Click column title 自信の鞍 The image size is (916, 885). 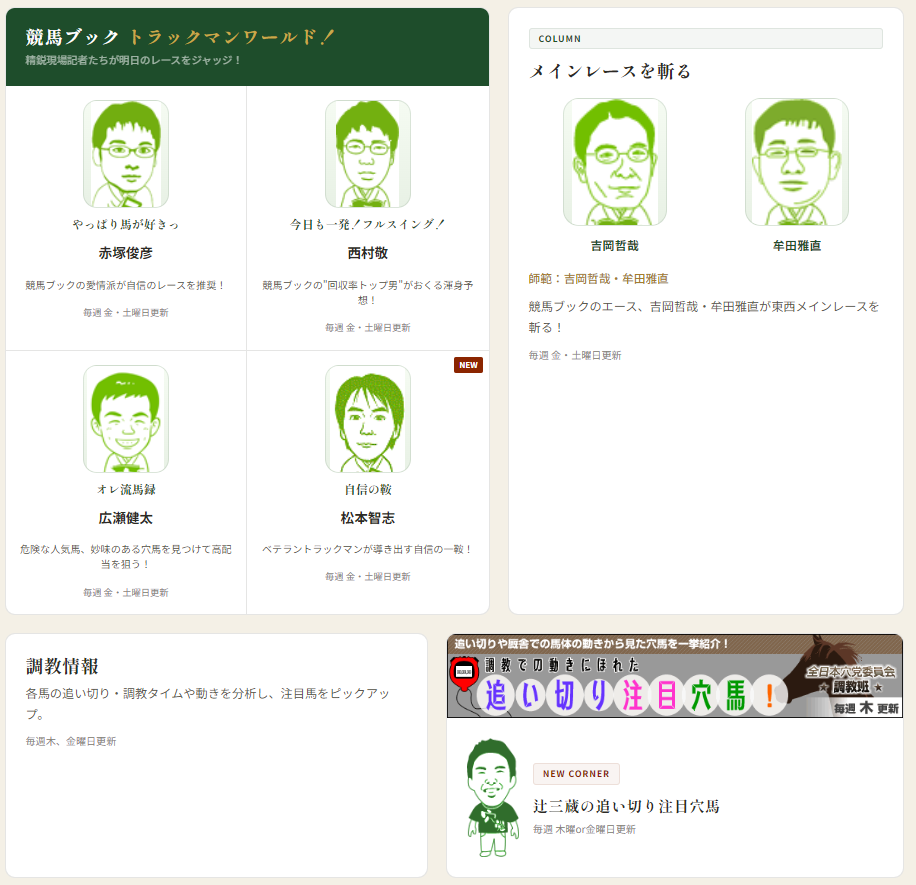(367, 490)
